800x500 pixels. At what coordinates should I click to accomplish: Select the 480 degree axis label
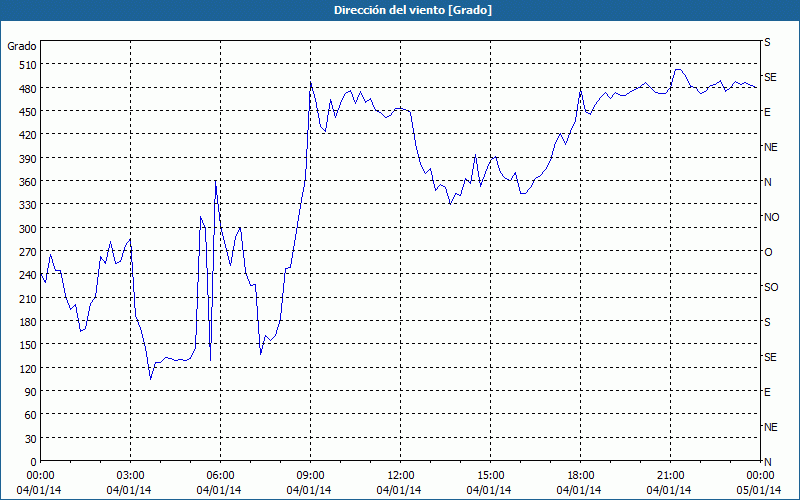[x=28, y=89]
